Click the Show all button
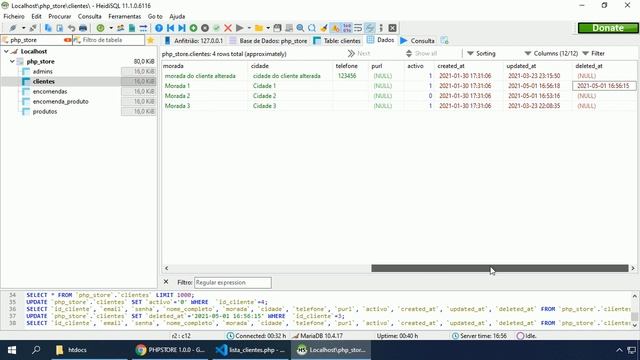This screenshot has width=640, height=360. (421, 53)
